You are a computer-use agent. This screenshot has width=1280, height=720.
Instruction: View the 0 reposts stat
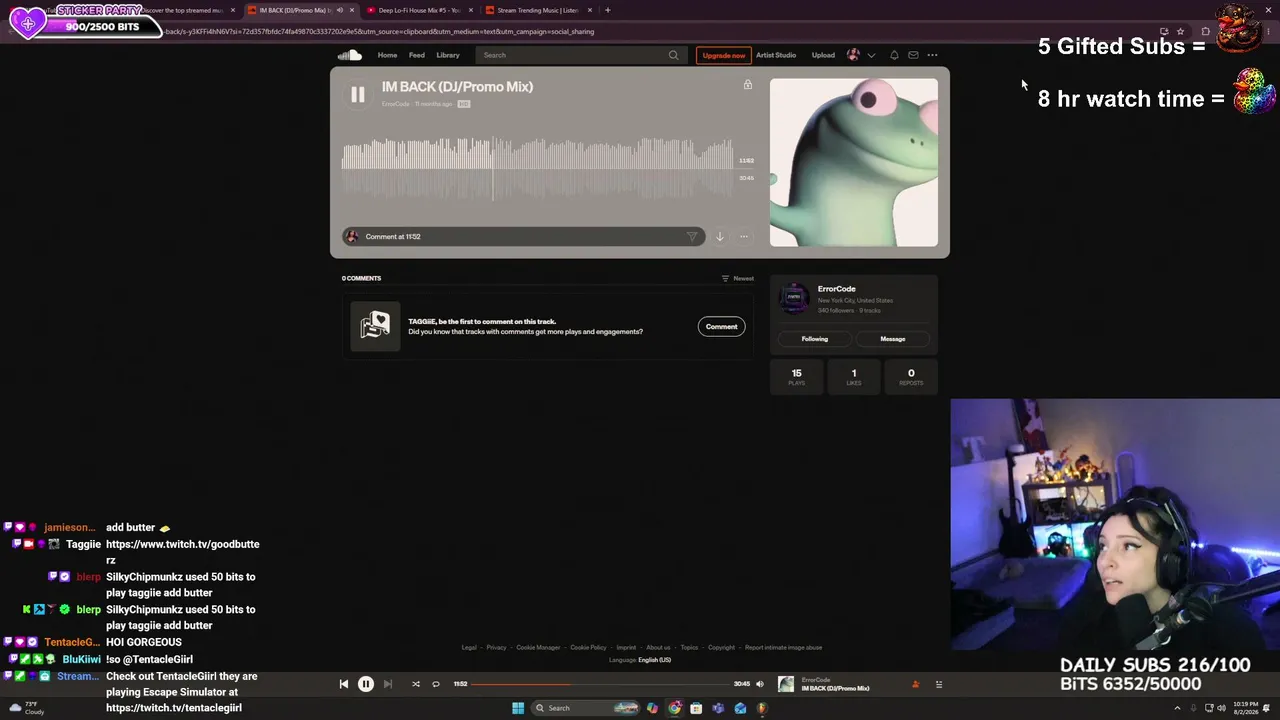910,377
